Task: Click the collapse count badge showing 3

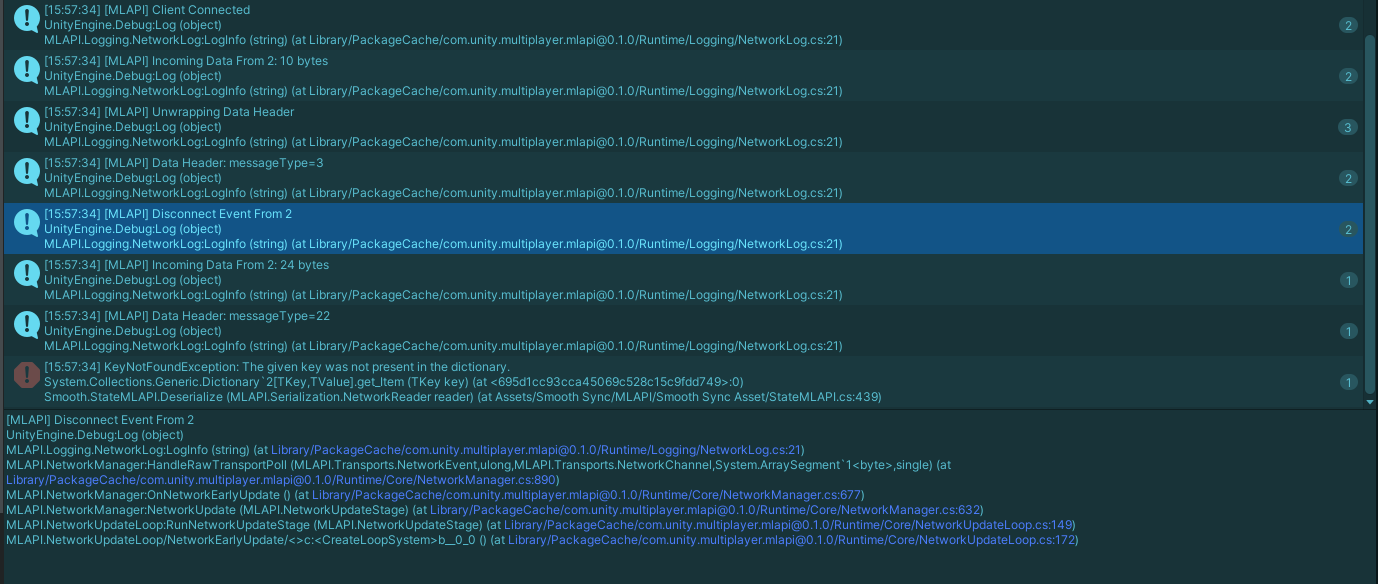Action: 1348,127
